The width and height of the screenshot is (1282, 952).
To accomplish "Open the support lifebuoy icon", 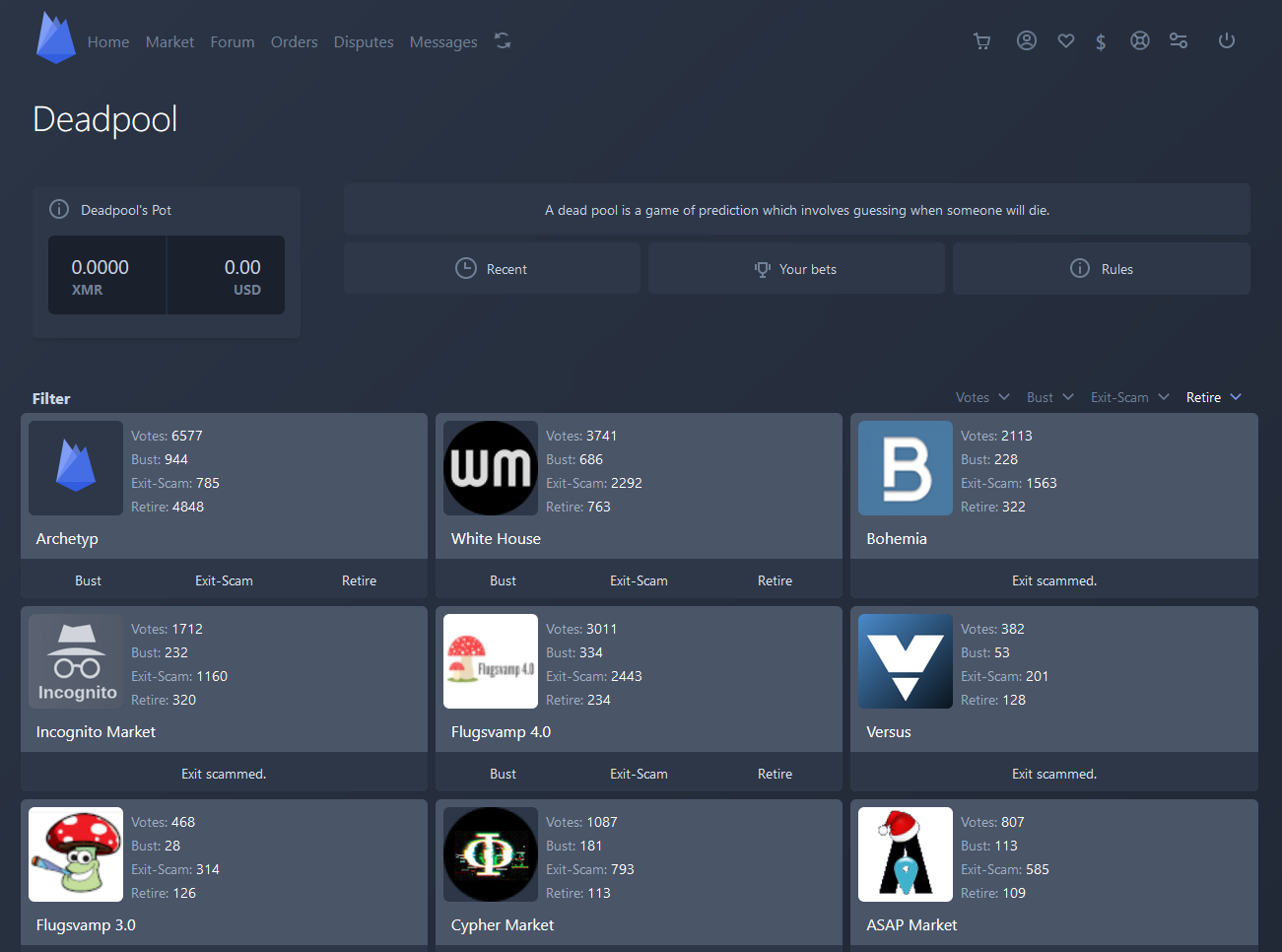I will pyautogui.click(x=1139, y=41).
